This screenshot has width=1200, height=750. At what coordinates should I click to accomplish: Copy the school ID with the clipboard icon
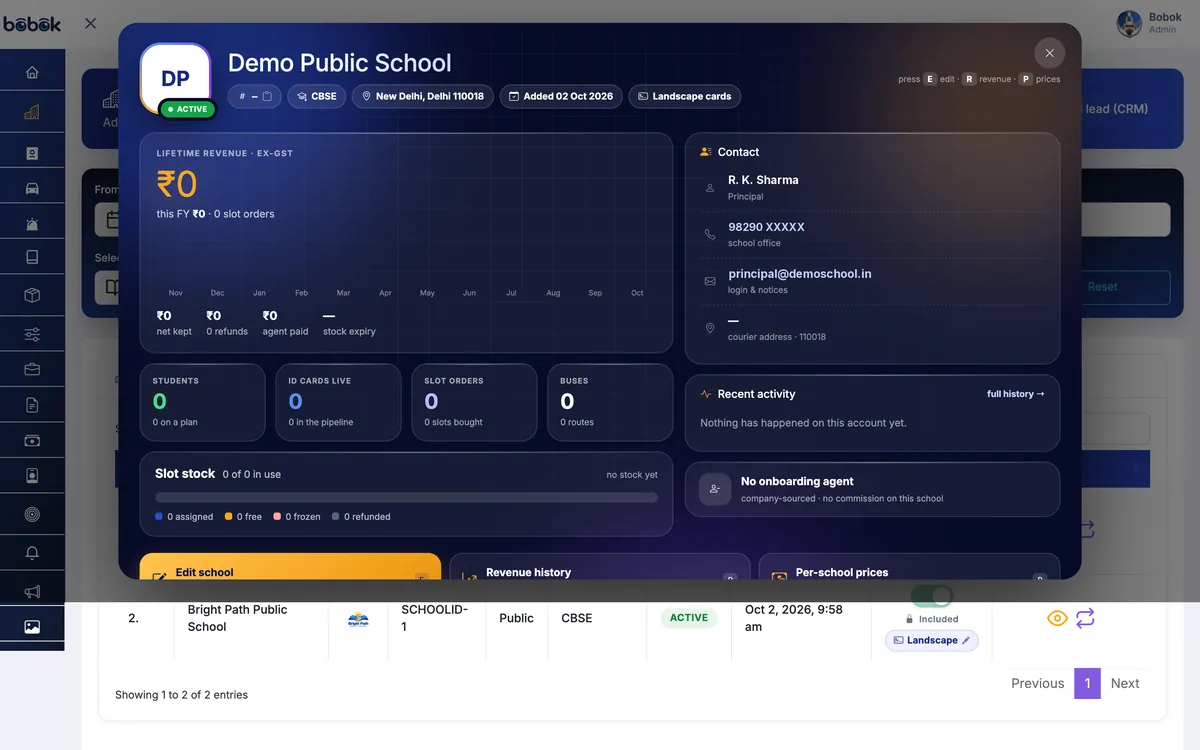[x=267, y=96]
